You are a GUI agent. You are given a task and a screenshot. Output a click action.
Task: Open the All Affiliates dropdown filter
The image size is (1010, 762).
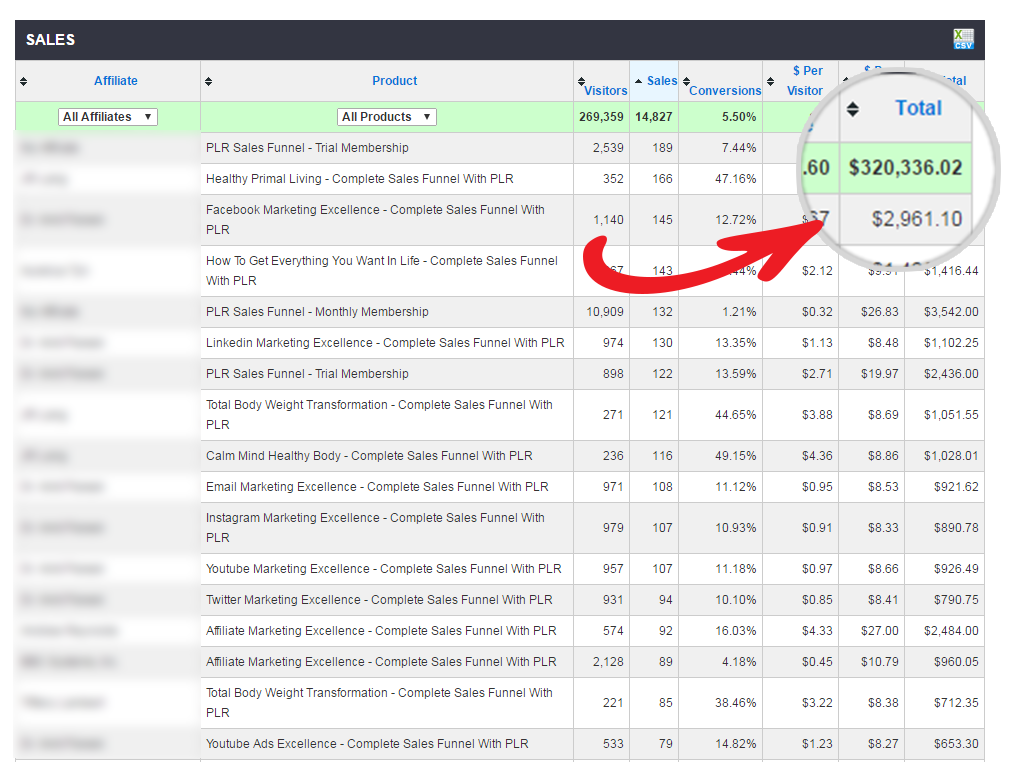(108, 117)
